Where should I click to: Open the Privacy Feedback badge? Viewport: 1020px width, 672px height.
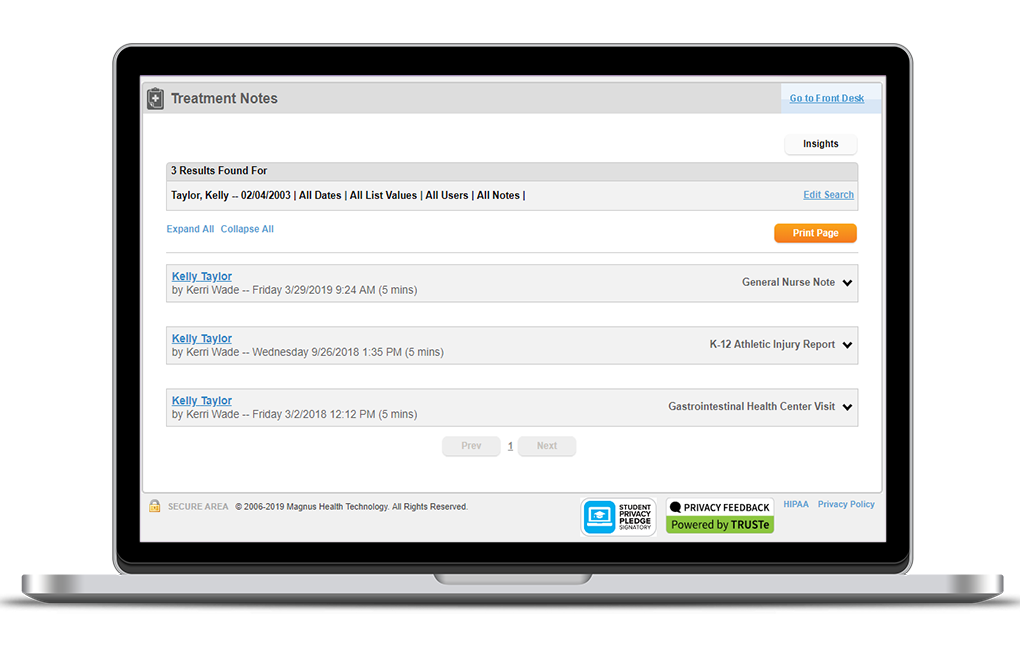pos(719,506)
